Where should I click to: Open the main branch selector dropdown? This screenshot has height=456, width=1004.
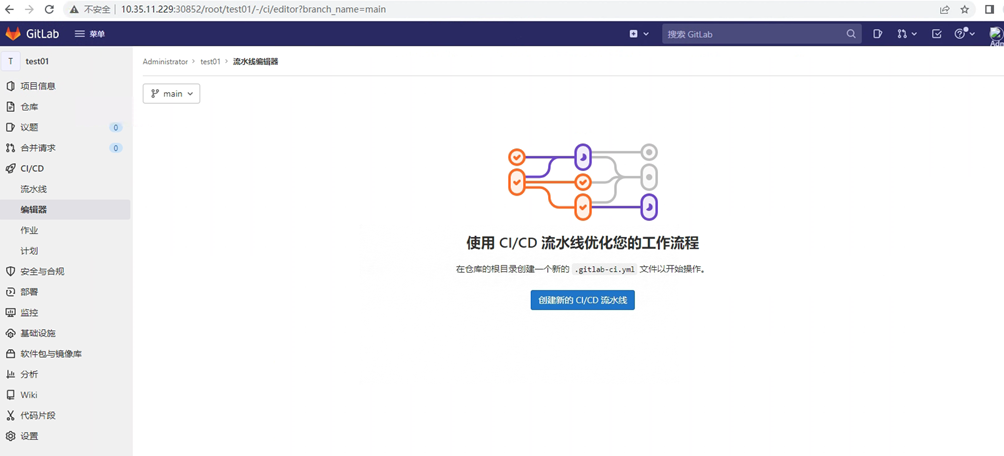(x=171, y=93)
